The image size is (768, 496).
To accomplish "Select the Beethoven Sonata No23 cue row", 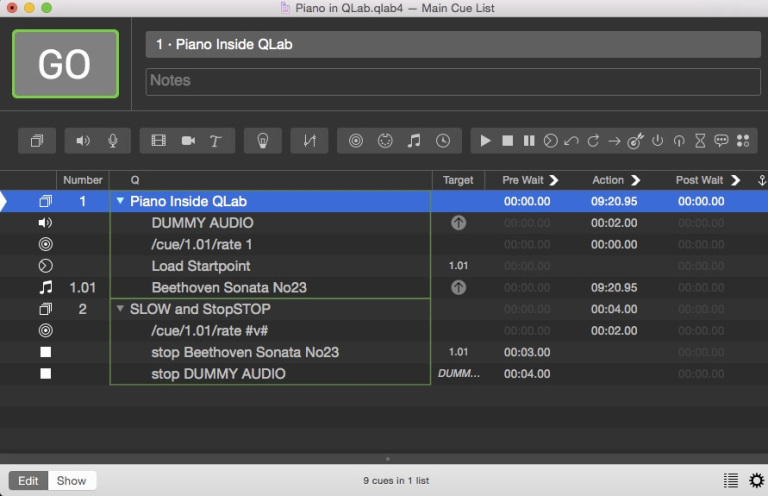I will [229, 288].
